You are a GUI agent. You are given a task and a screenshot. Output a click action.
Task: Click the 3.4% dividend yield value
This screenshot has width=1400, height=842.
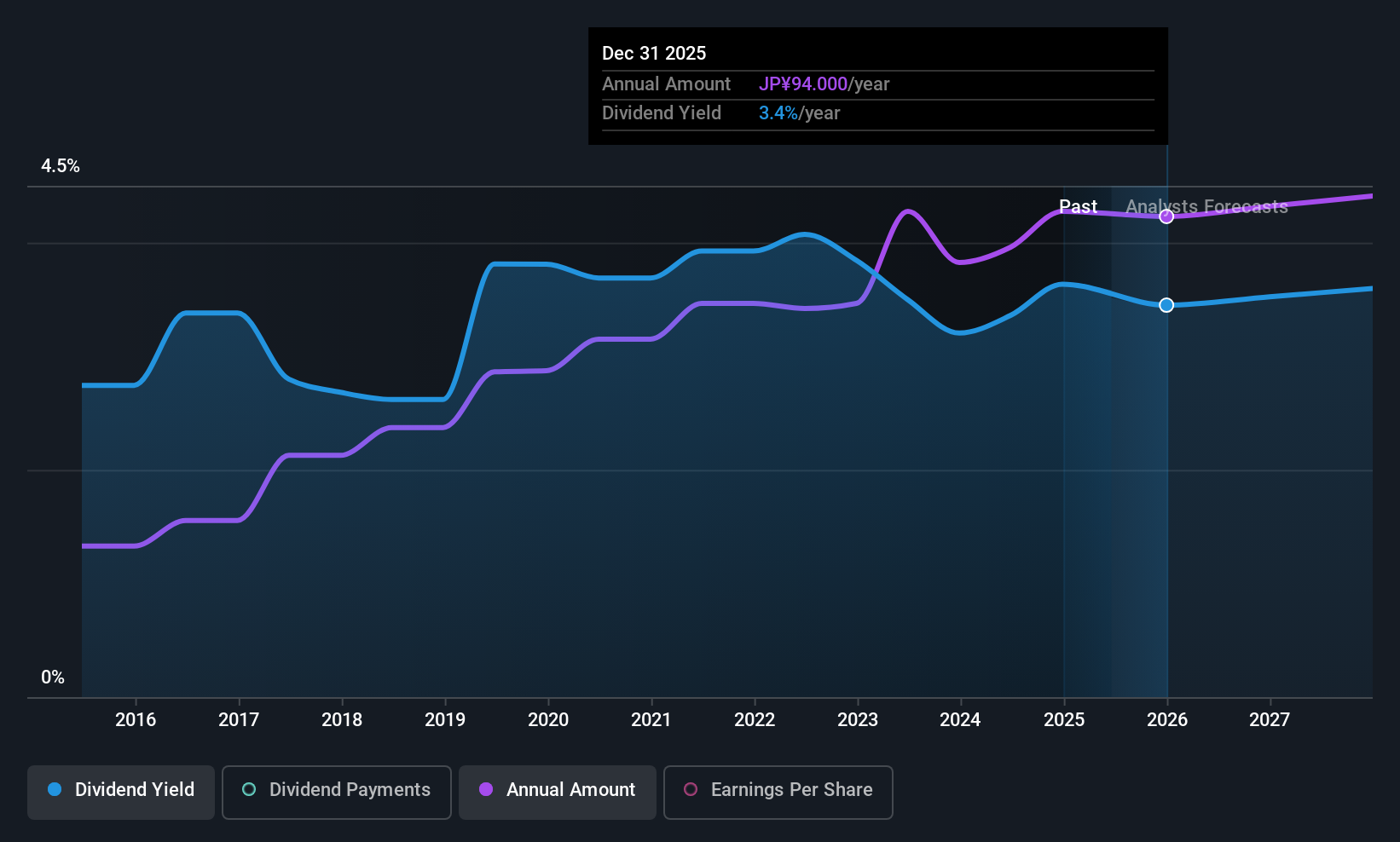point(778,112)
